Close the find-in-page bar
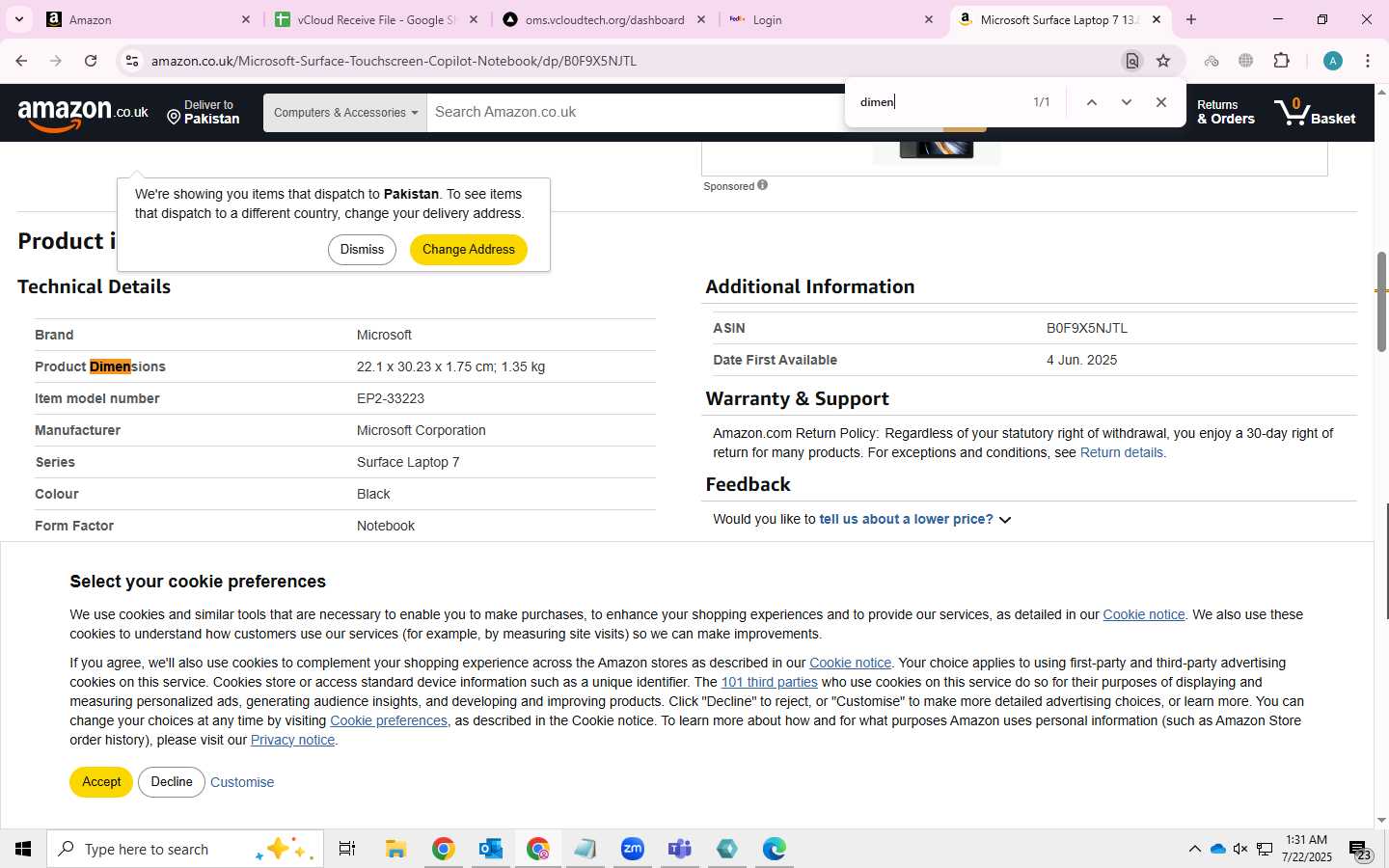The width and height of the screenshot is (1389, 868). (x=1160, y=102)
